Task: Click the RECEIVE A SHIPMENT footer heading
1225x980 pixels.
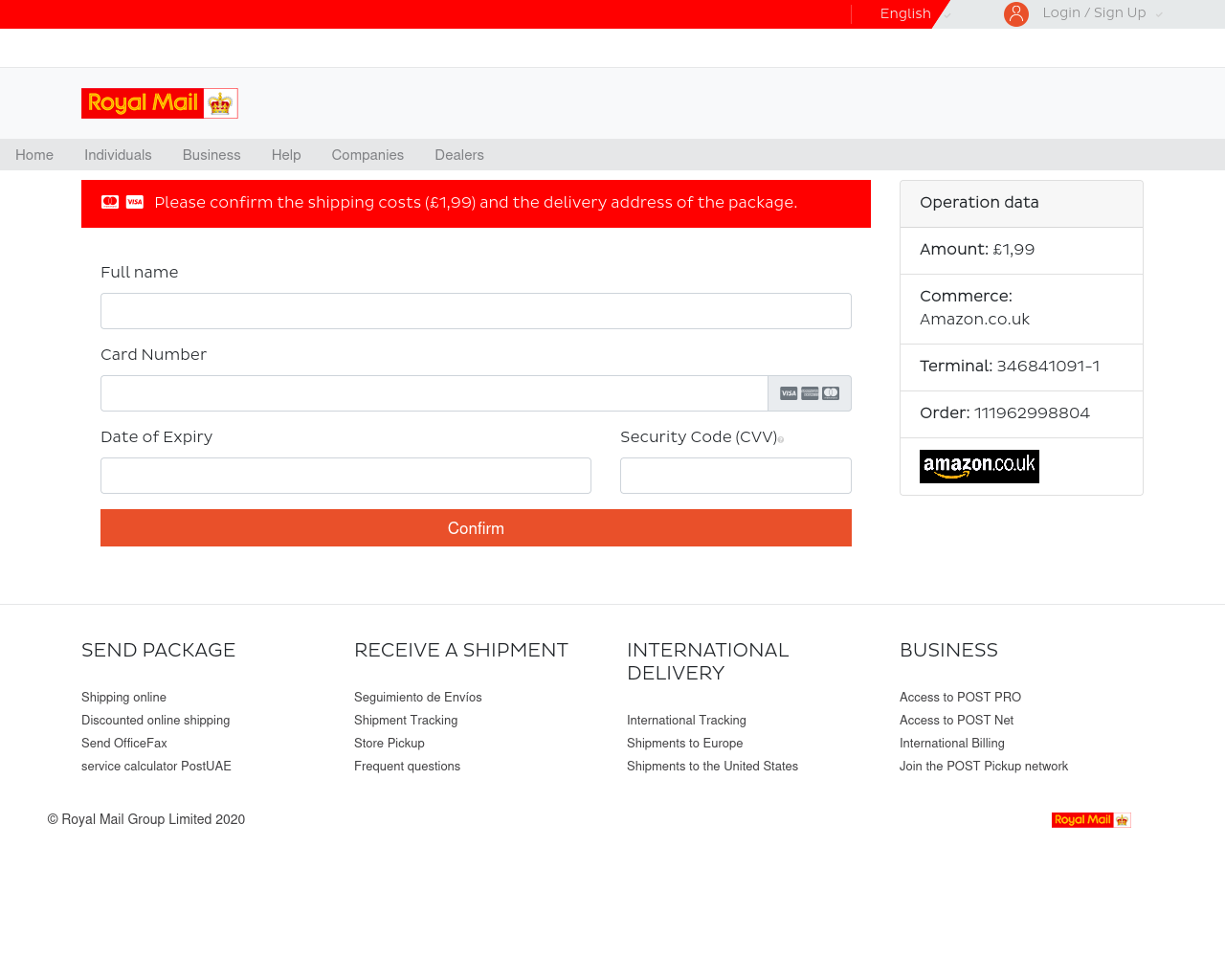Action: (461, 651)
